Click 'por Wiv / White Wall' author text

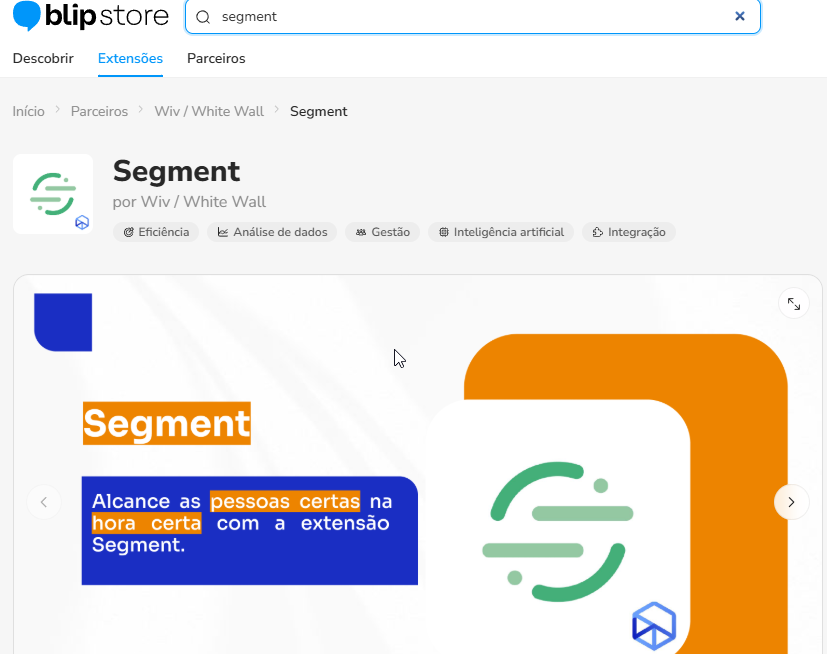click(x=189, y=202)
